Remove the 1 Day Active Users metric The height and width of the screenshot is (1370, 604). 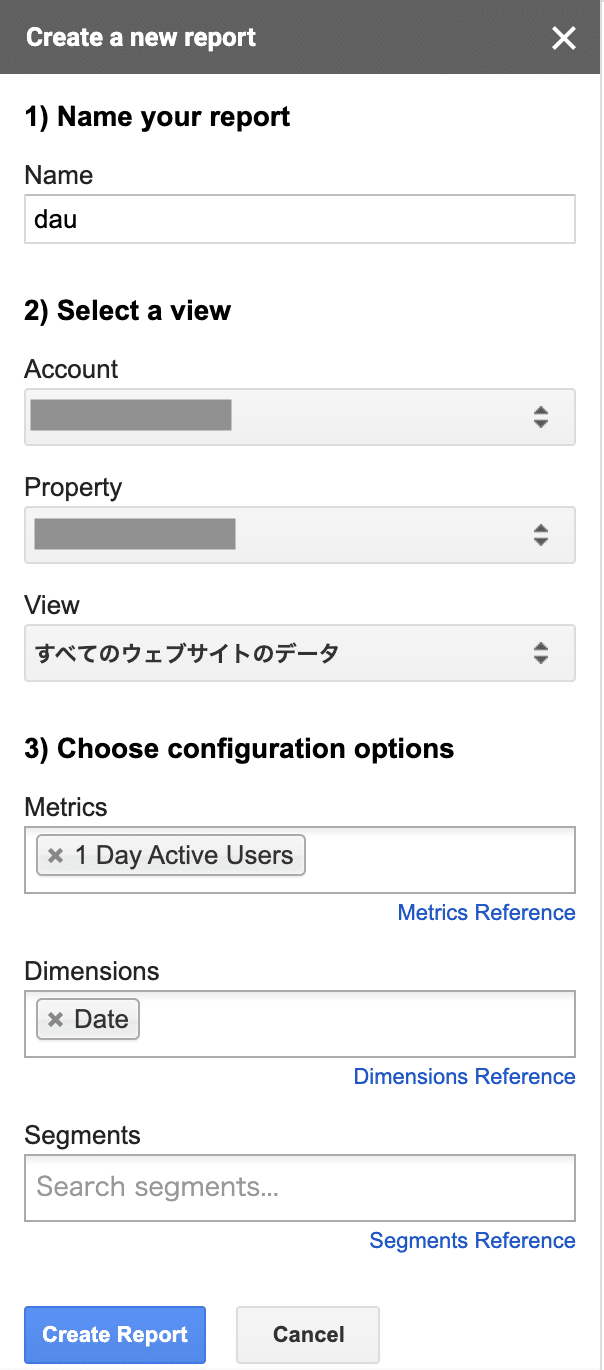[x=56, y=856]
